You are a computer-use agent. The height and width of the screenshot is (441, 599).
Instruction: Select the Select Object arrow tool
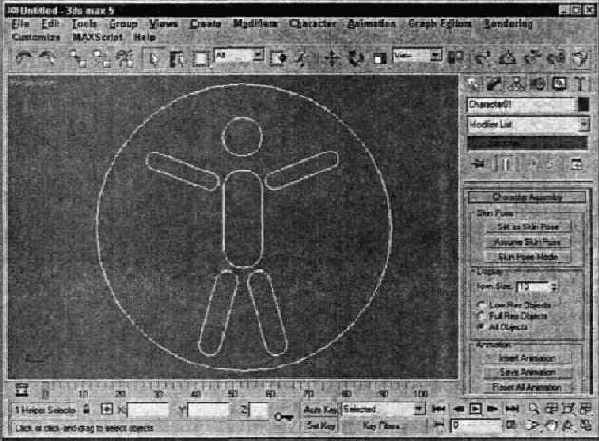[154, 58]
